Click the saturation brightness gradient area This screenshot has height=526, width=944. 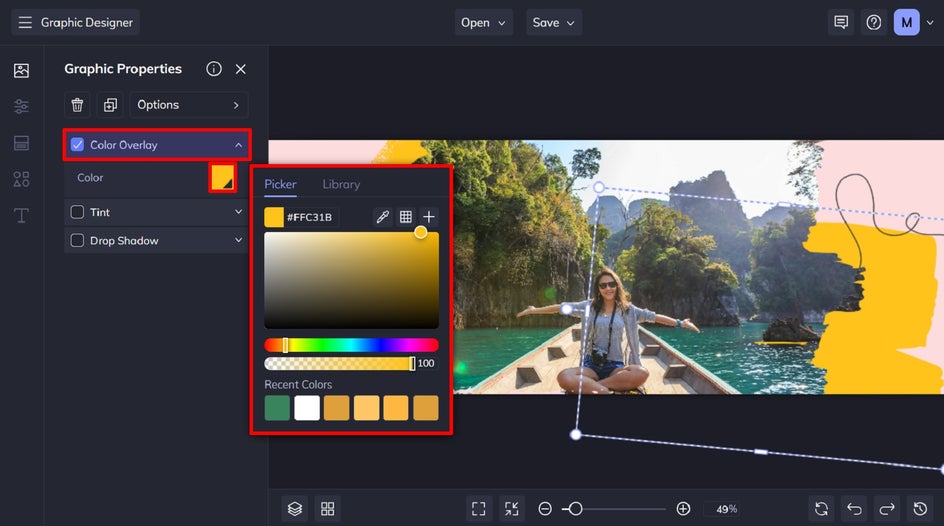(351, 280)
